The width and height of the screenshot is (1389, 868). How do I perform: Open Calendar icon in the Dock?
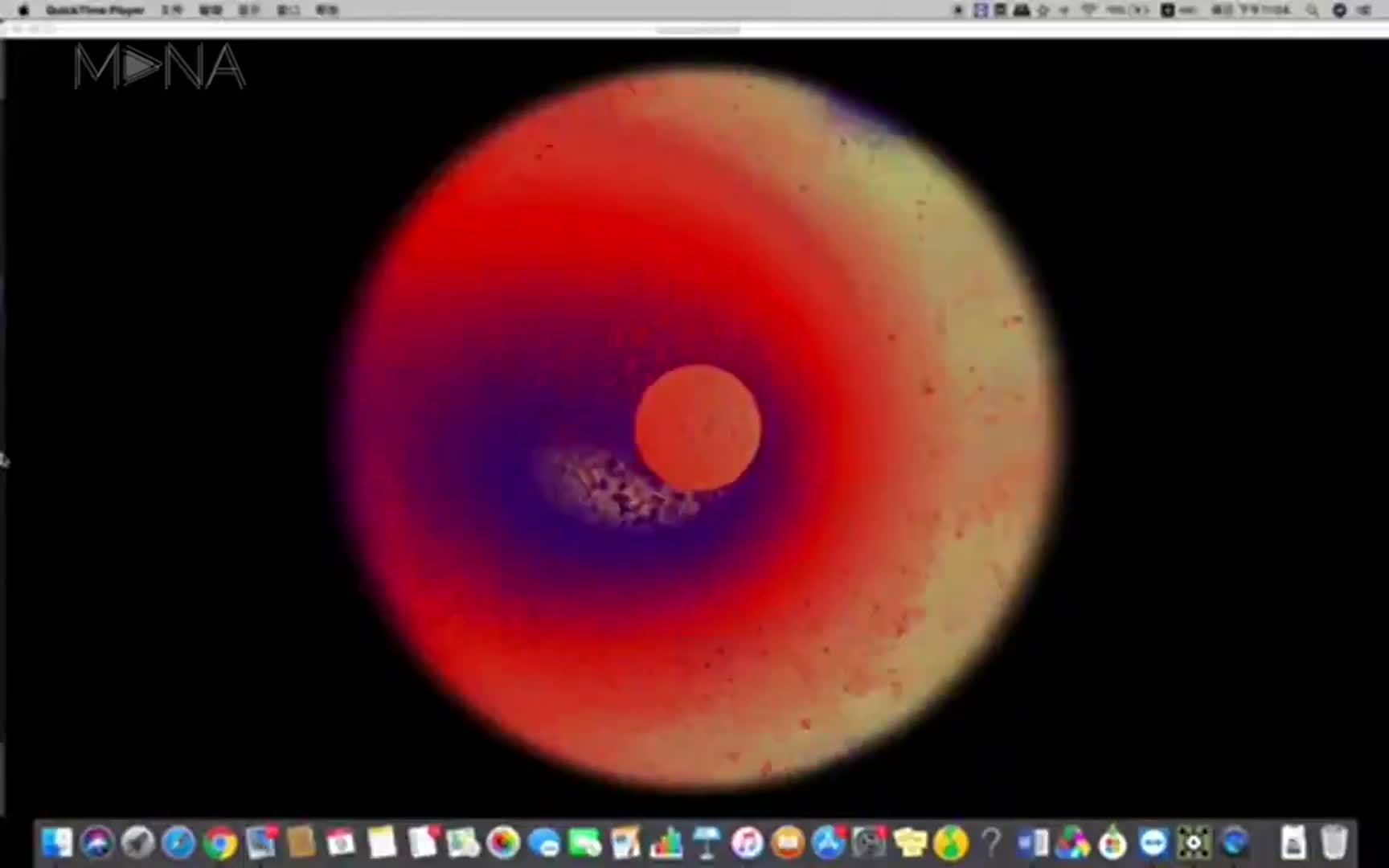[x=342, y=842]
